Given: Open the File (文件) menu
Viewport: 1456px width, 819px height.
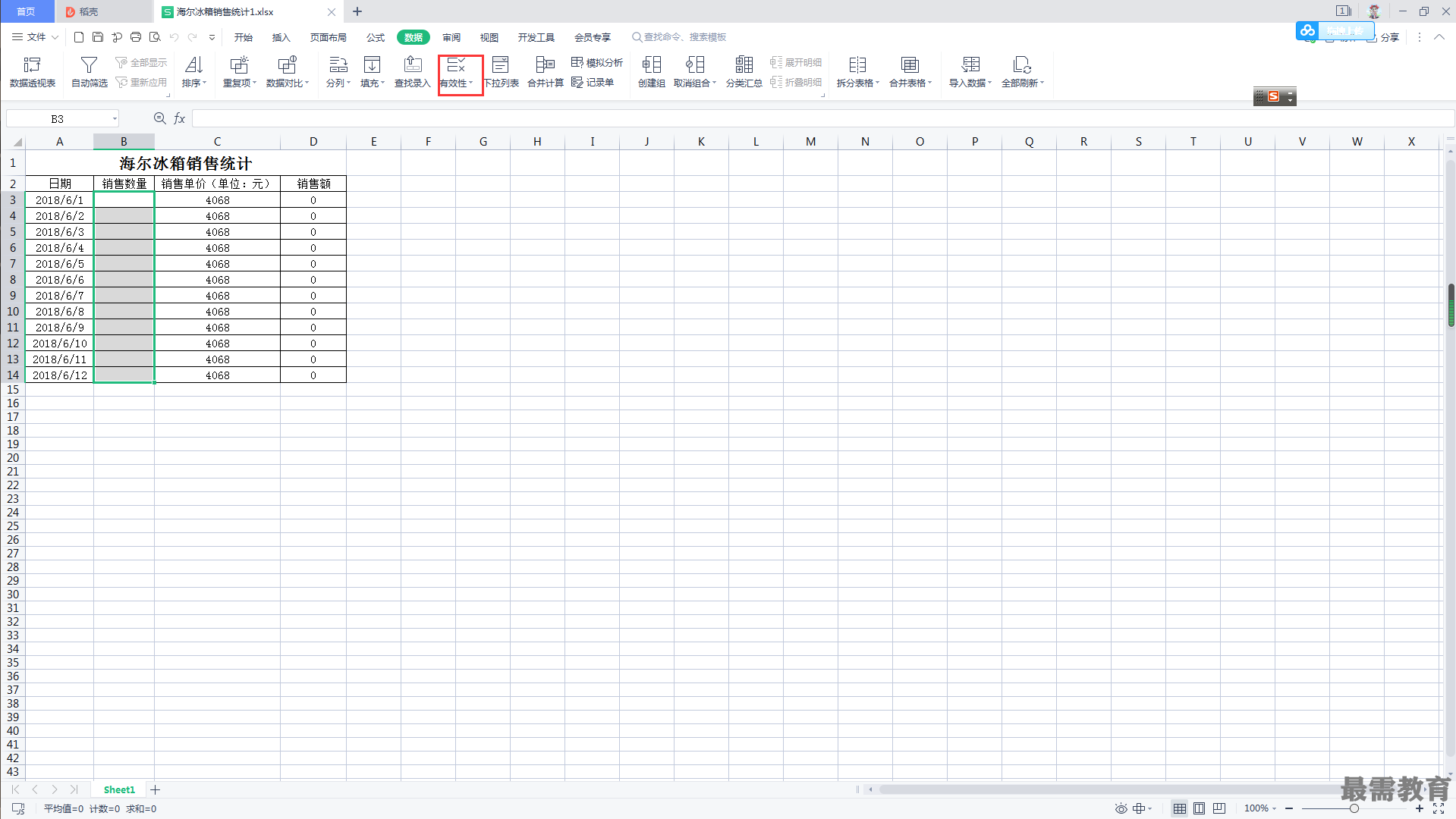Looking at the screenshot, I should point(35,36).
